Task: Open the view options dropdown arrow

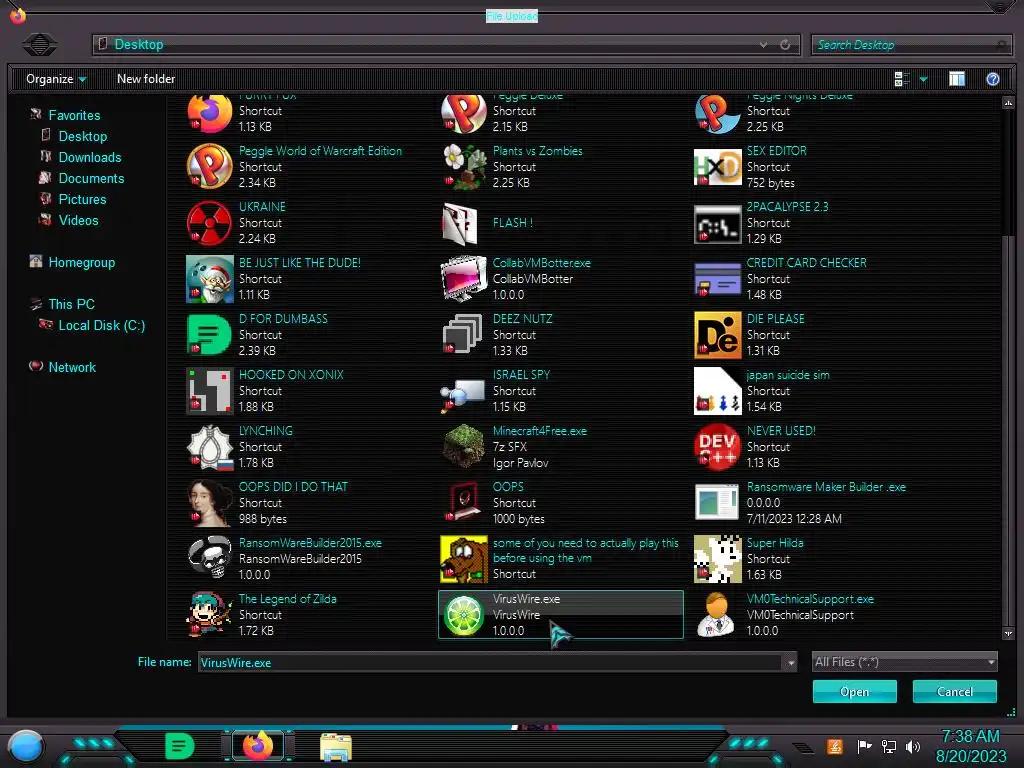Action: pyautogui.click(x=923, y=79)
